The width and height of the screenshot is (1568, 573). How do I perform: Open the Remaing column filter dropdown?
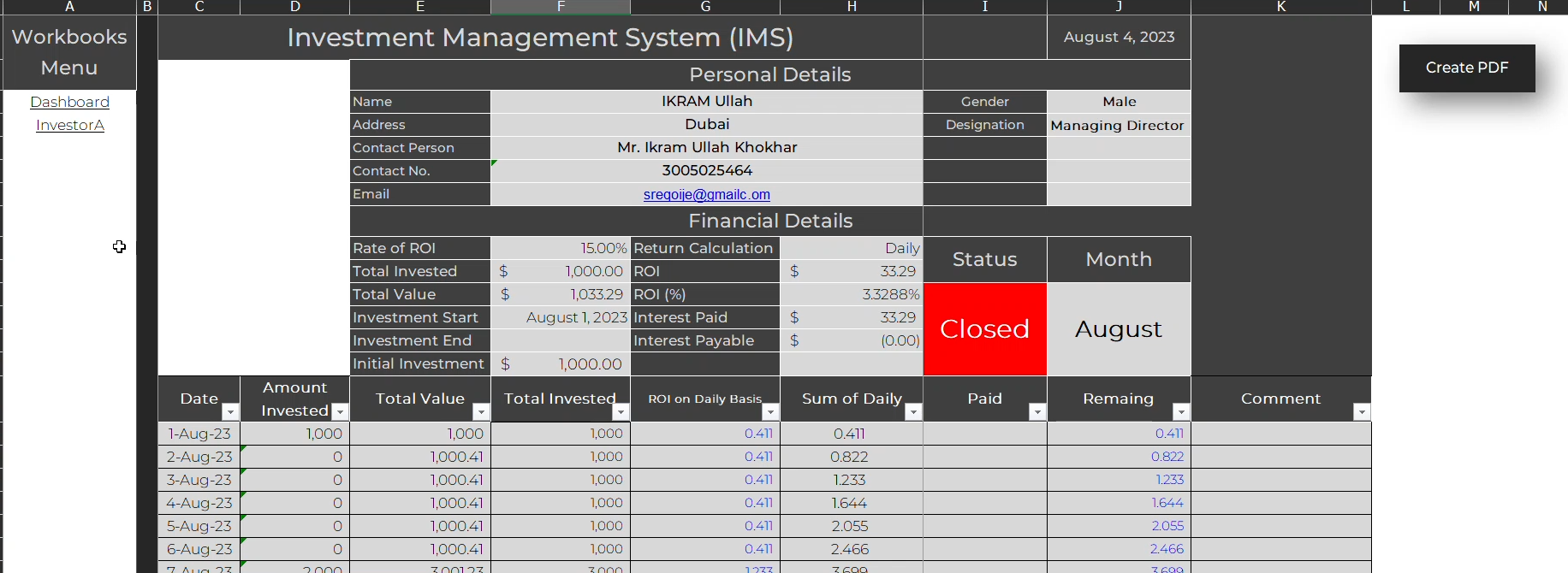pos(1181,412)
